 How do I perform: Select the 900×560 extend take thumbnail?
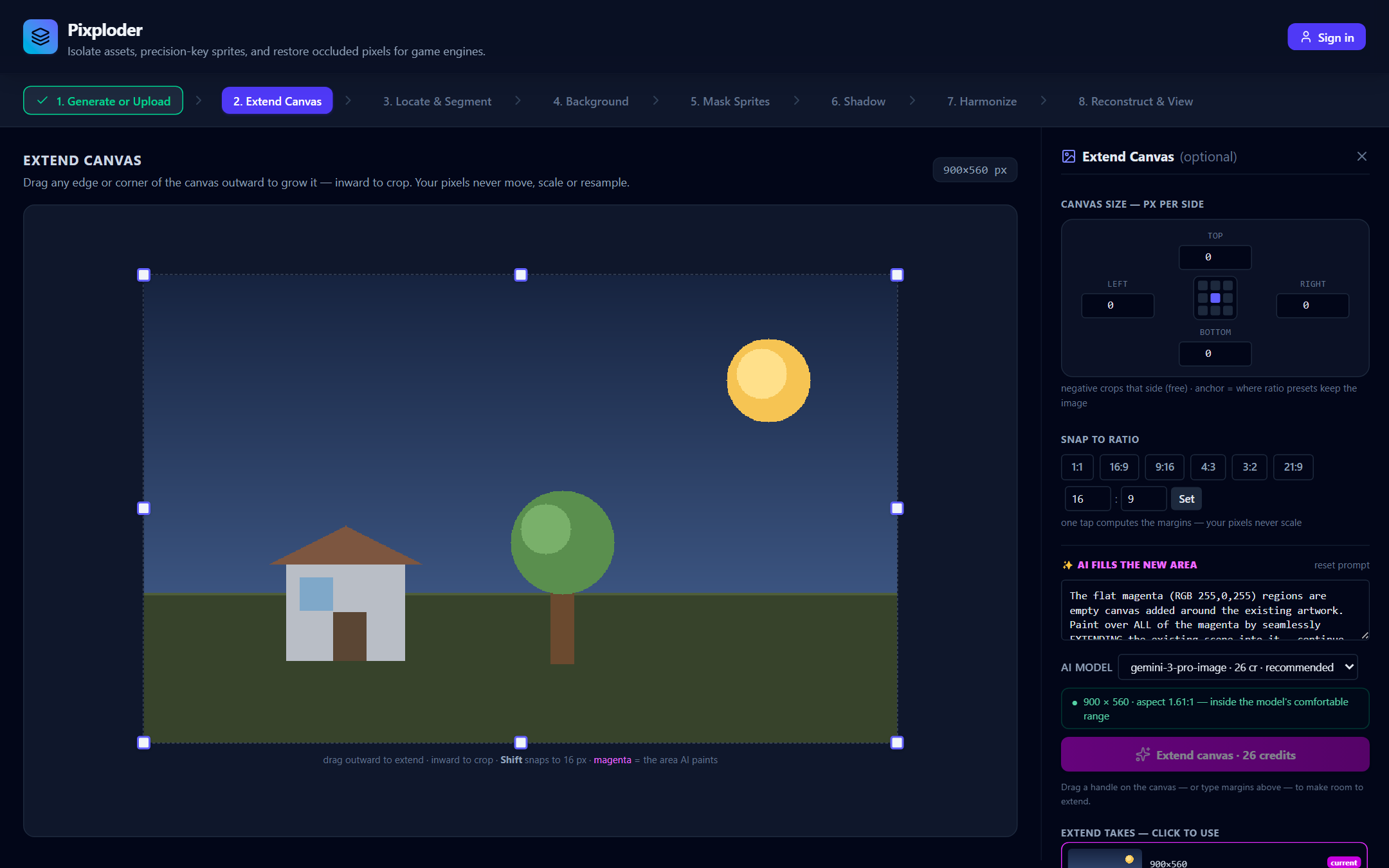(x=1105, y=859)
